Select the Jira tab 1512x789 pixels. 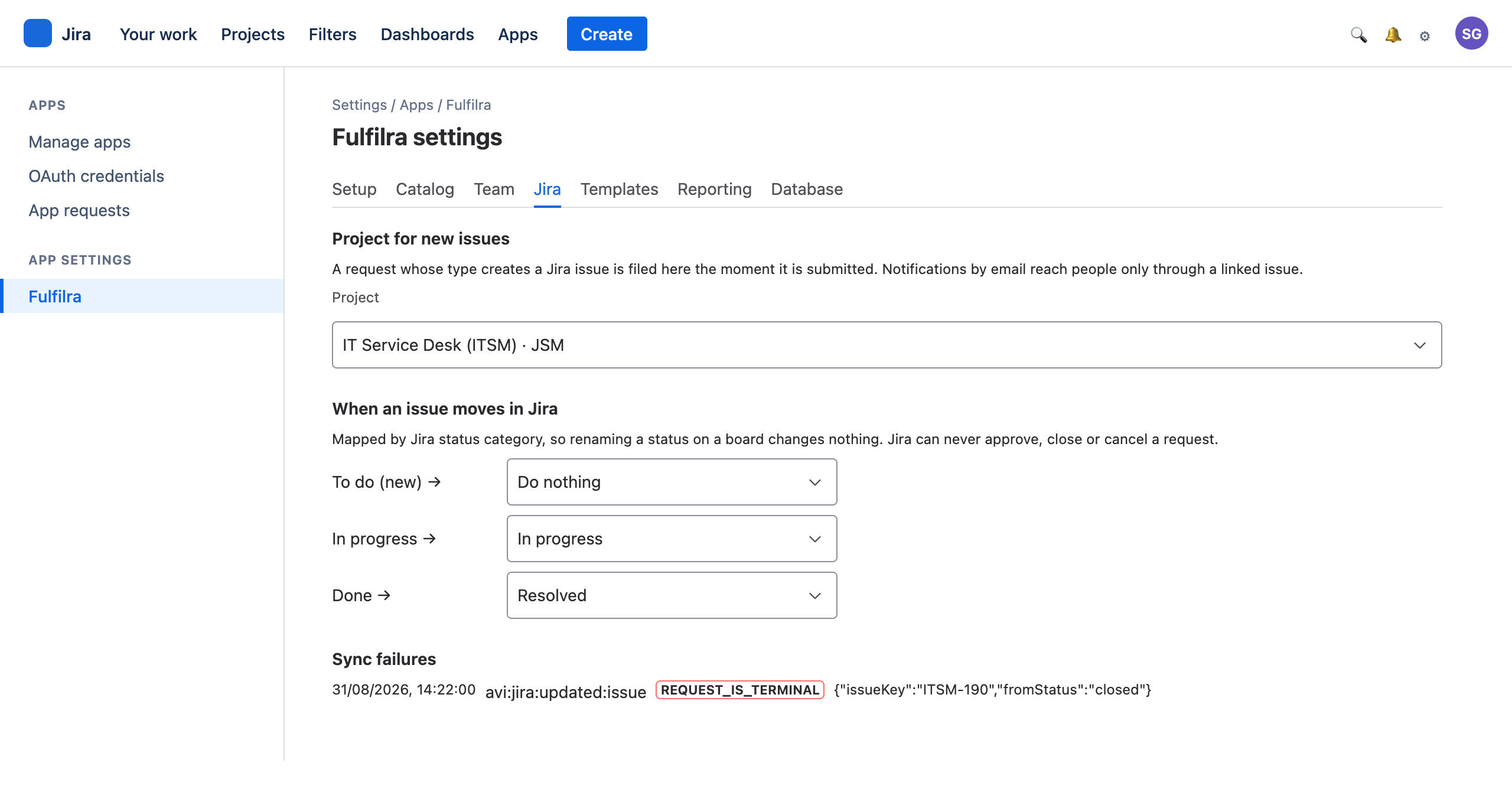tap(547, 189)
